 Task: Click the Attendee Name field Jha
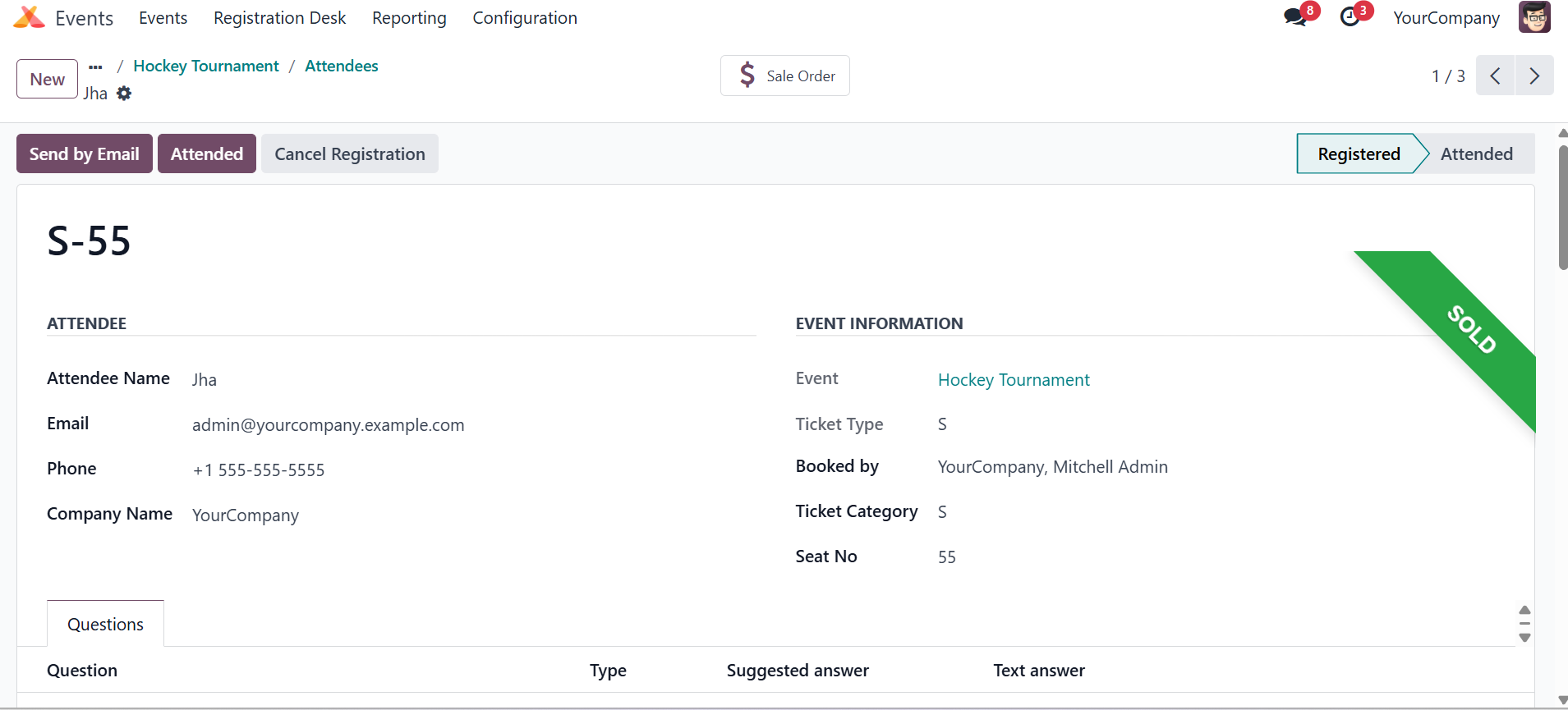205,380
